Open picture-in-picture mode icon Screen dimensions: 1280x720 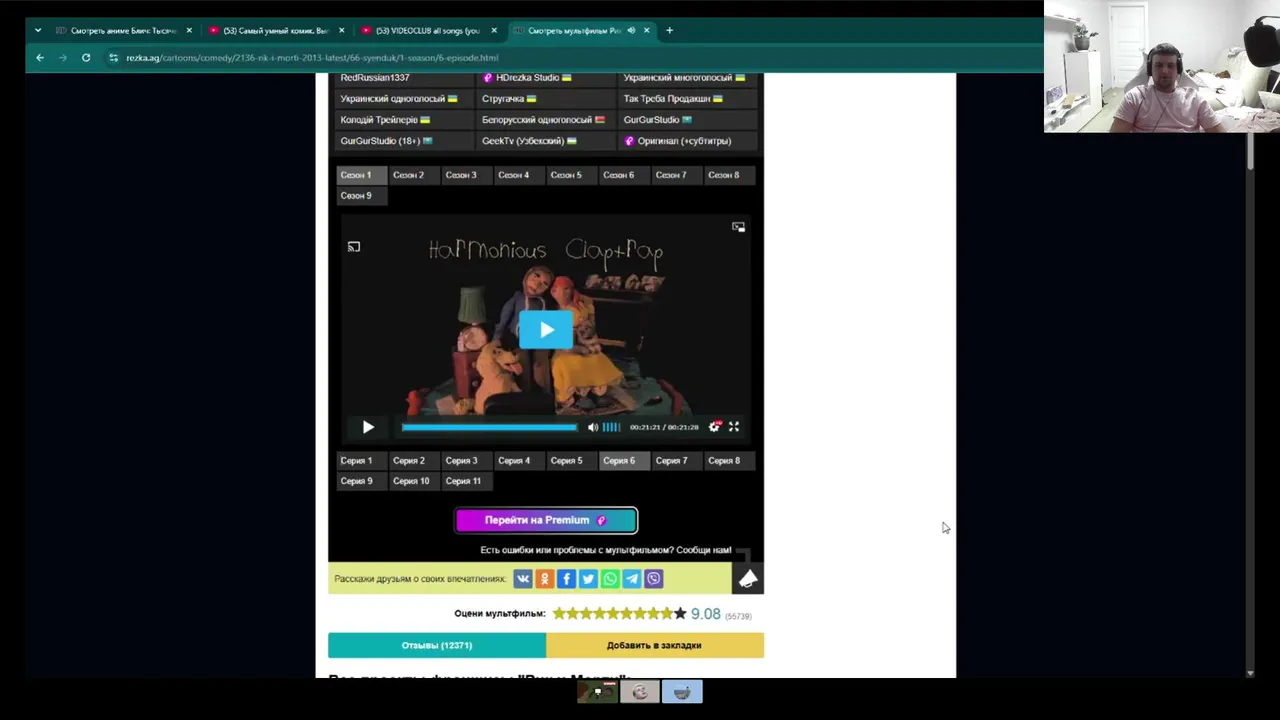pyautogui.click(x=738, y=227)
